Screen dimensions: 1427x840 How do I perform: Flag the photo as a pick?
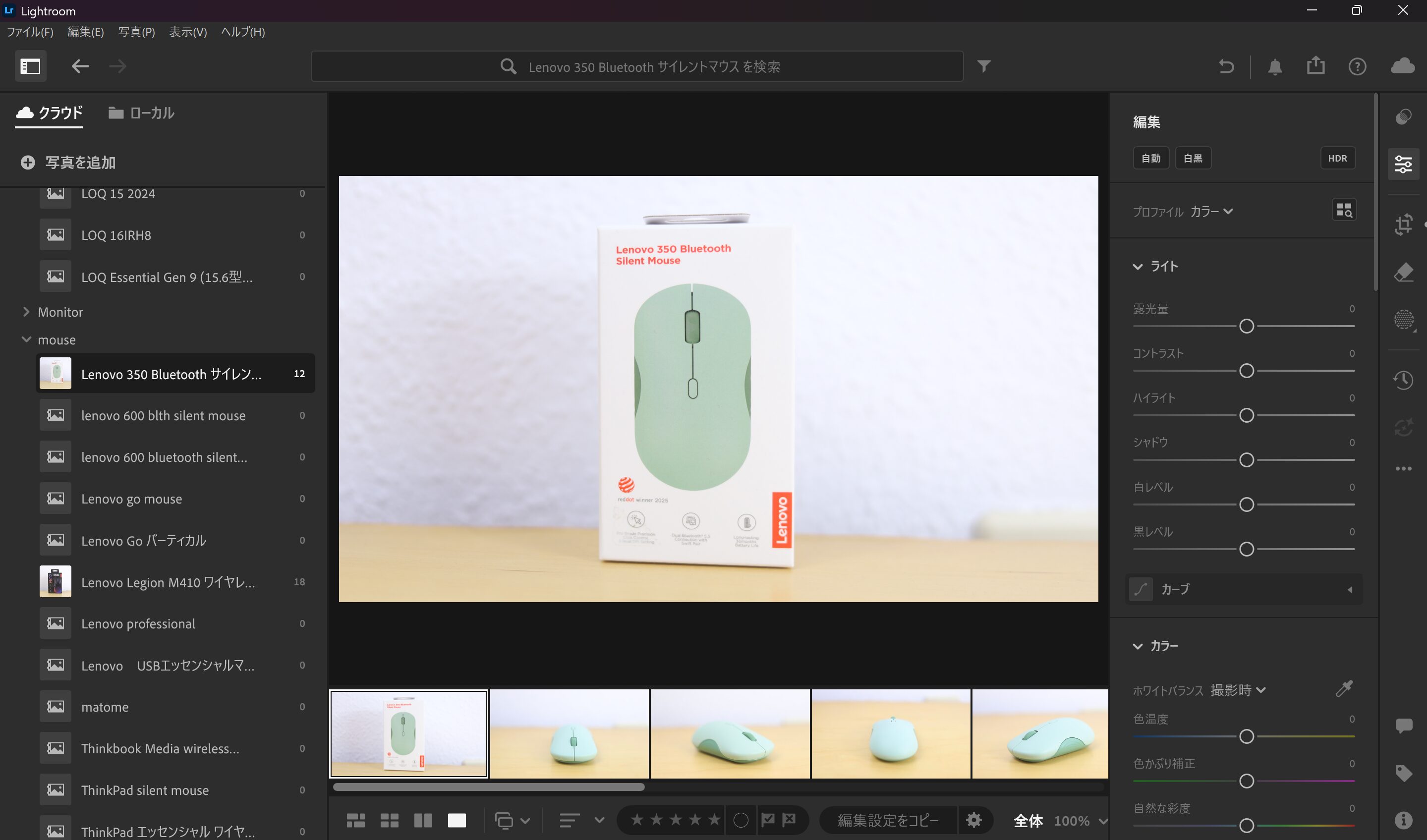point(767,820)
